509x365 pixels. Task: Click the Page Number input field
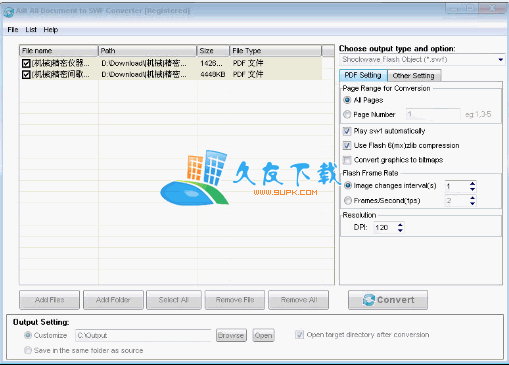coord(433,114)
